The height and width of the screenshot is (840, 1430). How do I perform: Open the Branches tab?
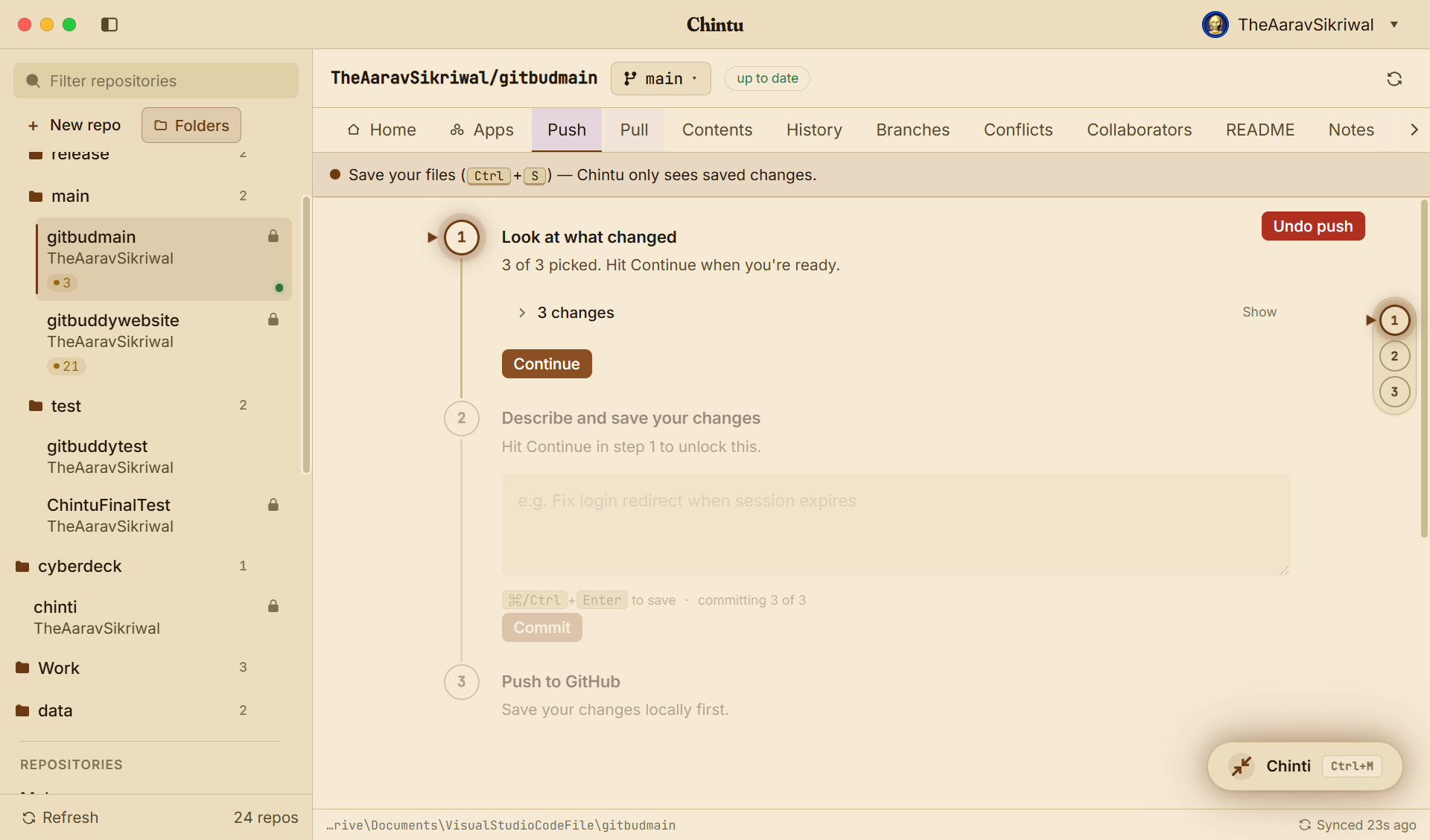point(912,130)
